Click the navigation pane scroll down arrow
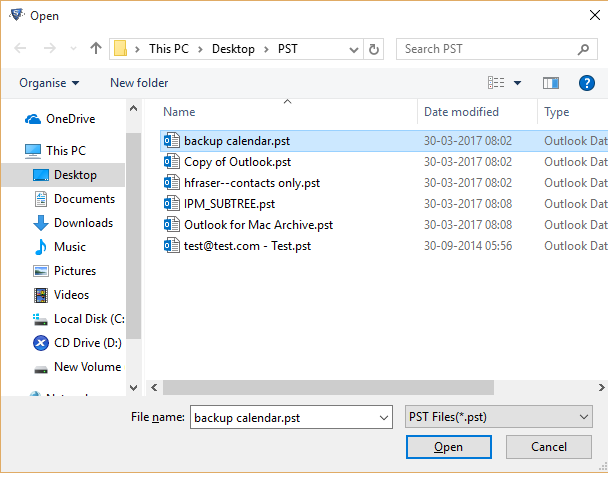 point(133,388)
